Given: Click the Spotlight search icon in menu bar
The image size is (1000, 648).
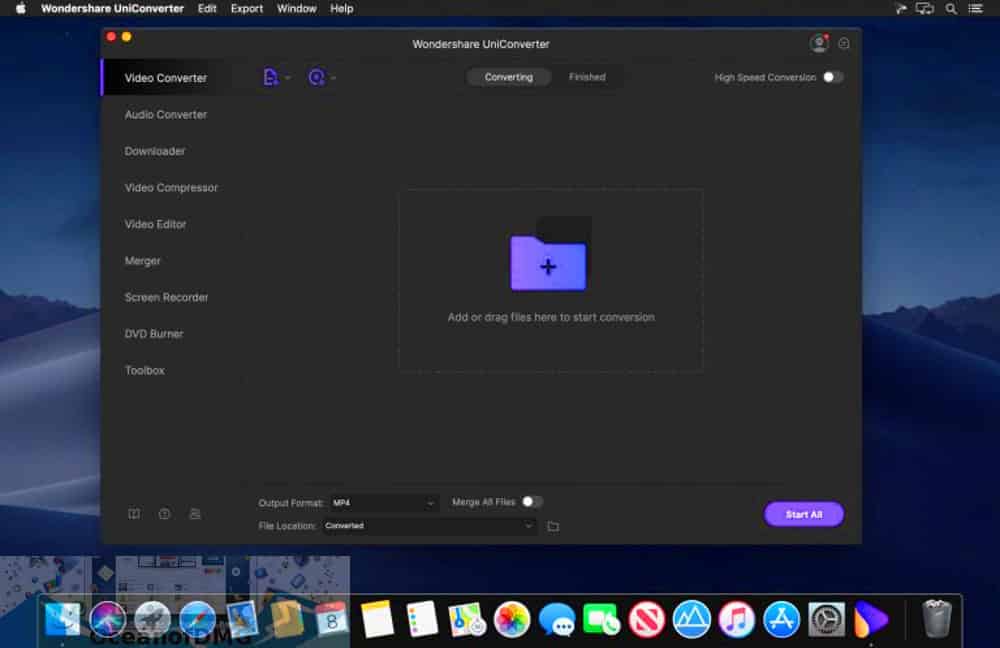Looking at the screenshot, I should pyautogui.click(x=951, y=8).
